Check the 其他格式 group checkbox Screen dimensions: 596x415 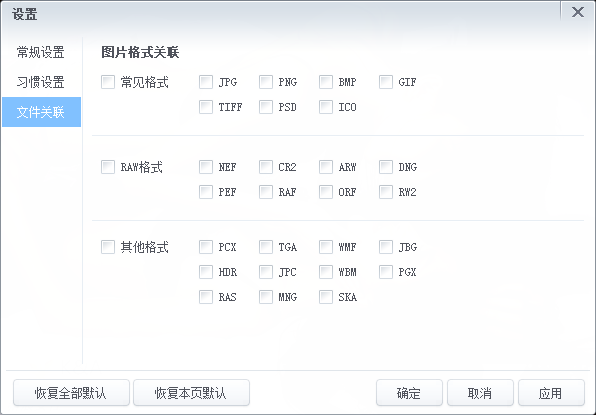[108, 247]
